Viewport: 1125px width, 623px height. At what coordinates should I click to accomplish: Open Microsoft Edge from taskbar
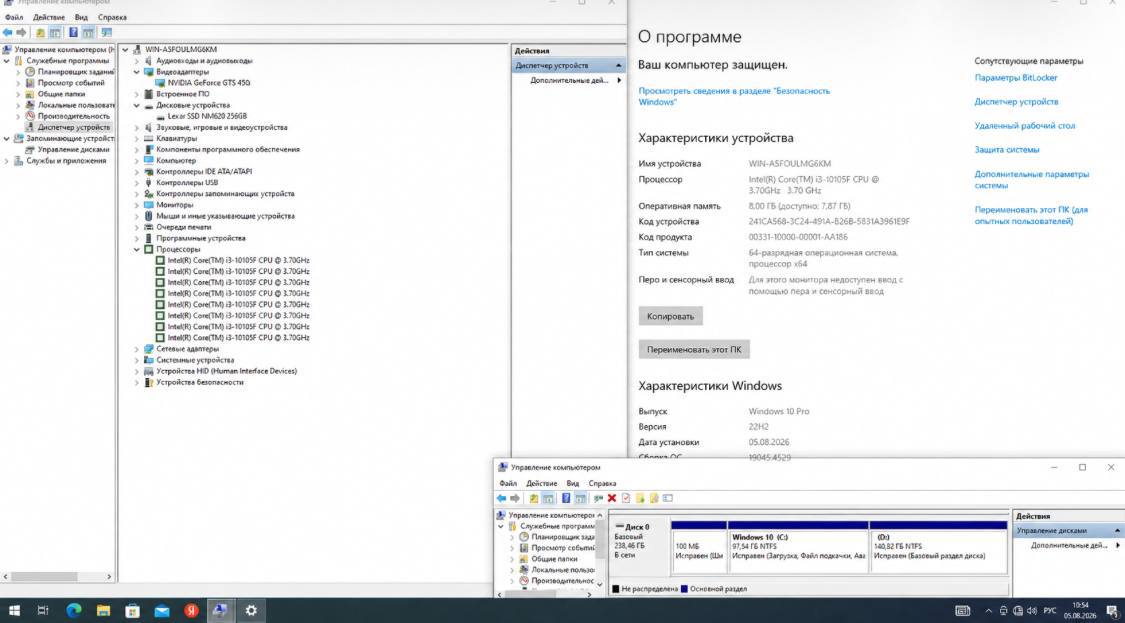pyautogui.click(x=74, y=611)
